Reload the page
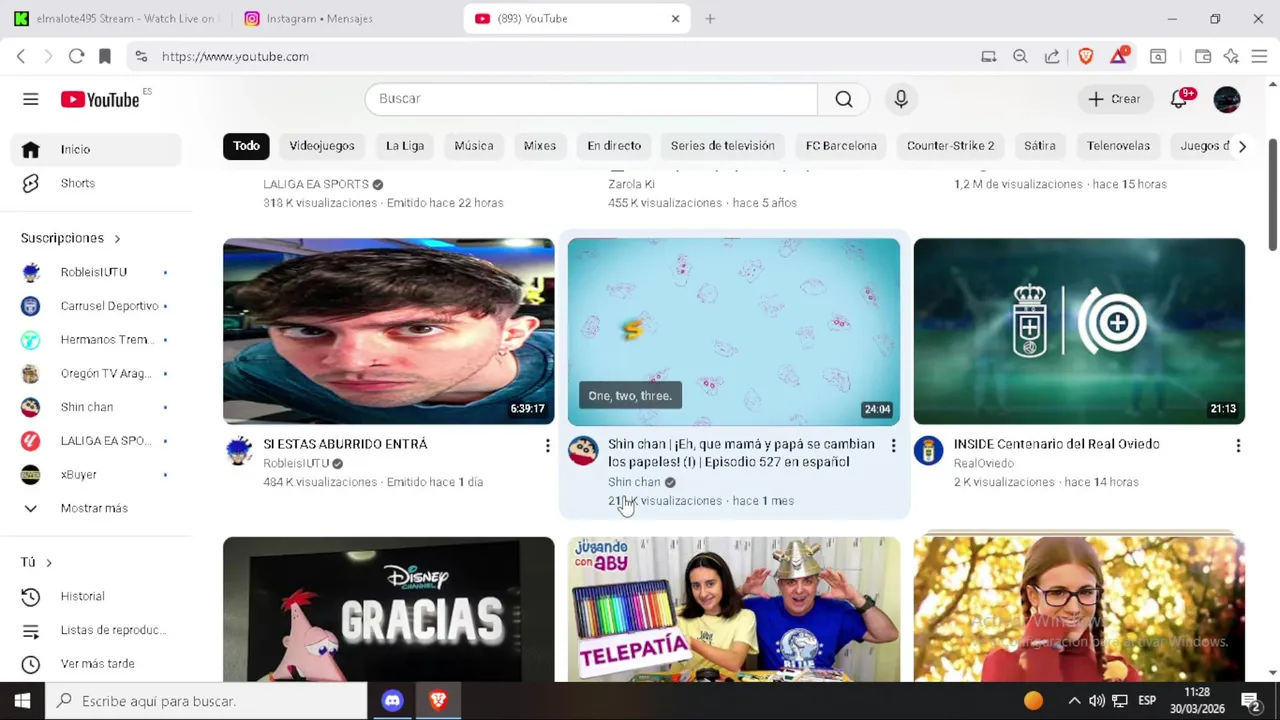 (x=76, y=56)
